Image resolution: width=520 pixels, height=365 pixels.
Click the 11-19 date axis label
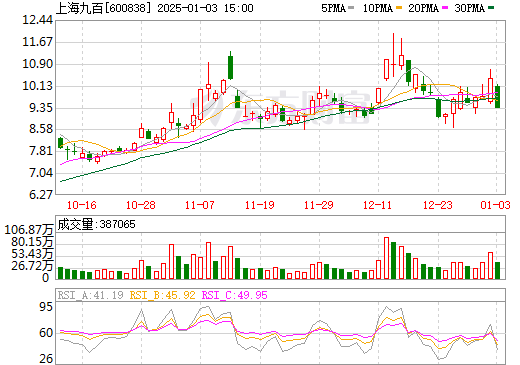tap(260, 205)
